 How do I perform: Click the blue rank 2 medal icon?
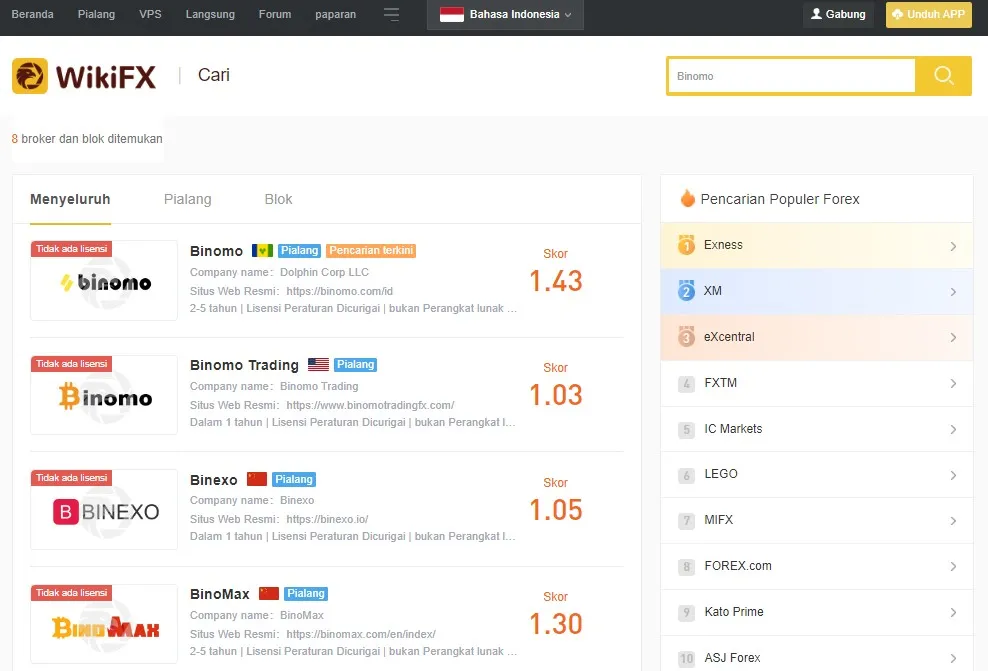pos(686,290)
